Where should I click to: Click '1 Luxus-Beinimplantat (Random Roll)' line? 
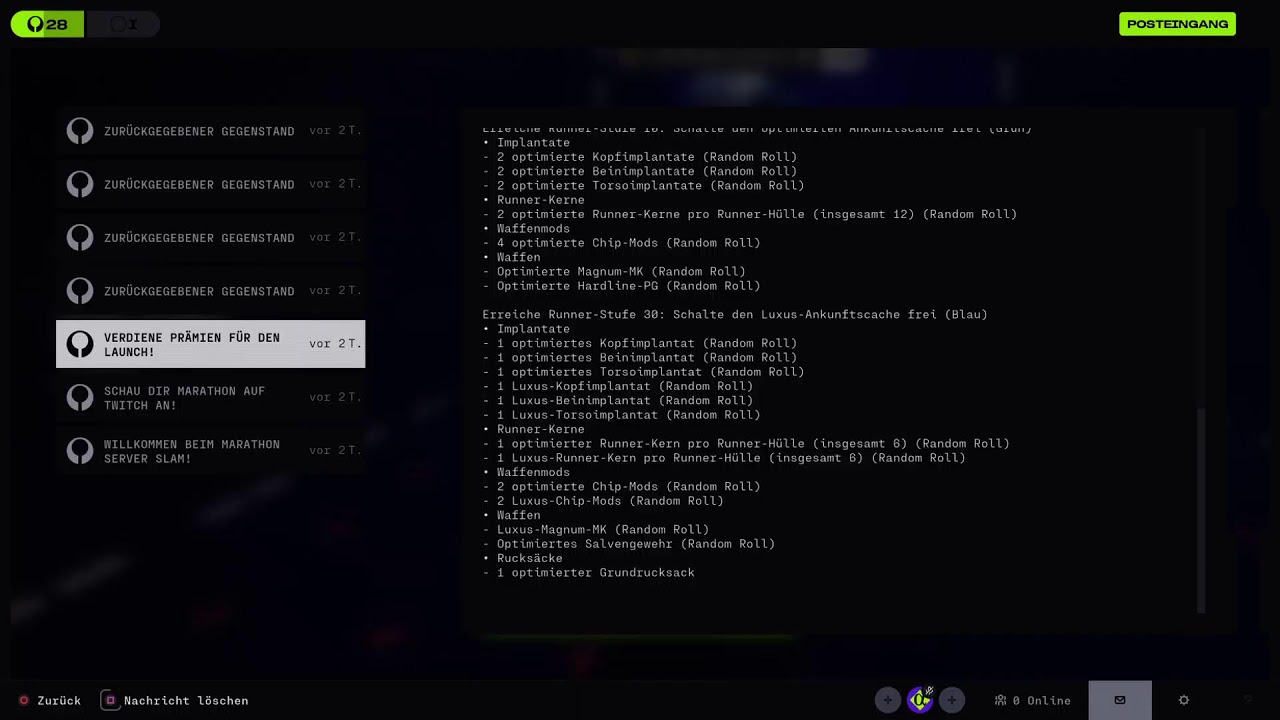coord(618,400)
